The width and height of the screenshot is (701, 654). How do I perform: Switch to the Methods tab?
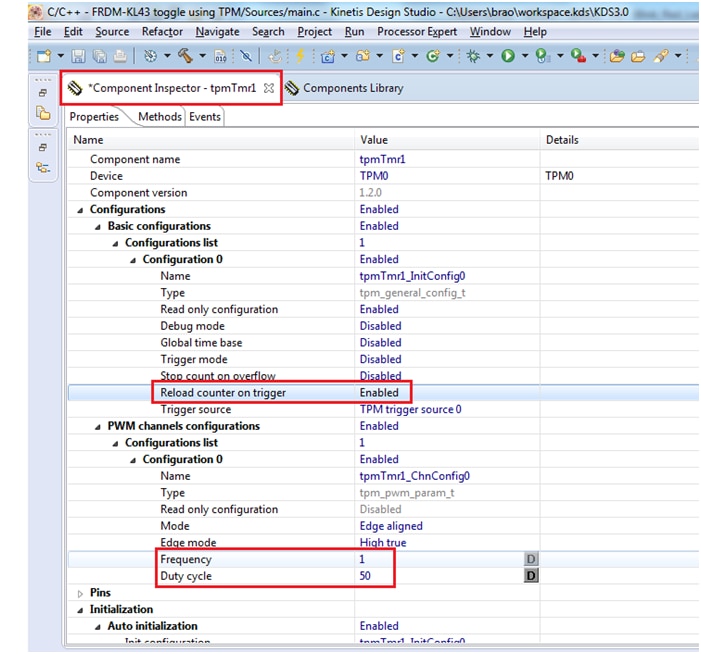pos(160,117)
